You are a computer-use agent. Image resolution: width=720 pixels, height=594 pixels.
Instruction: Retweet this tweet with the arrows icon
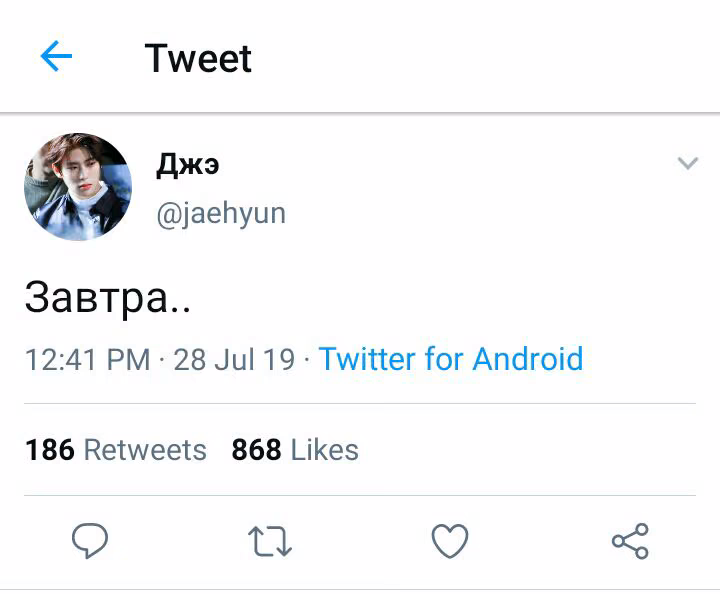[270, 541]
